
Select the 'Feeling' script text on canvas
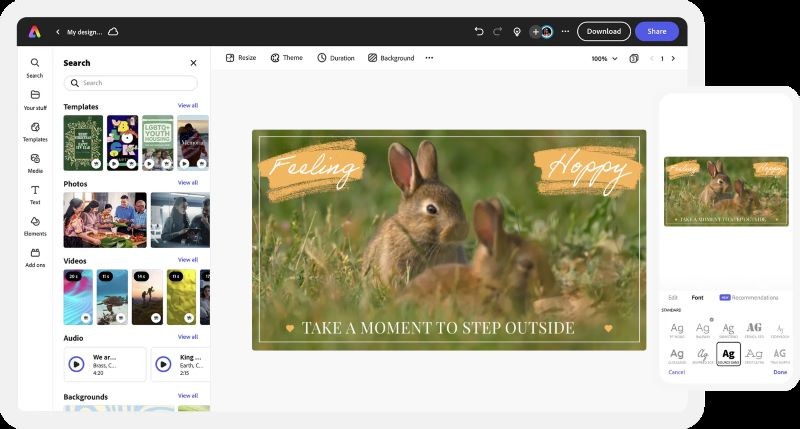coord(313,167)
